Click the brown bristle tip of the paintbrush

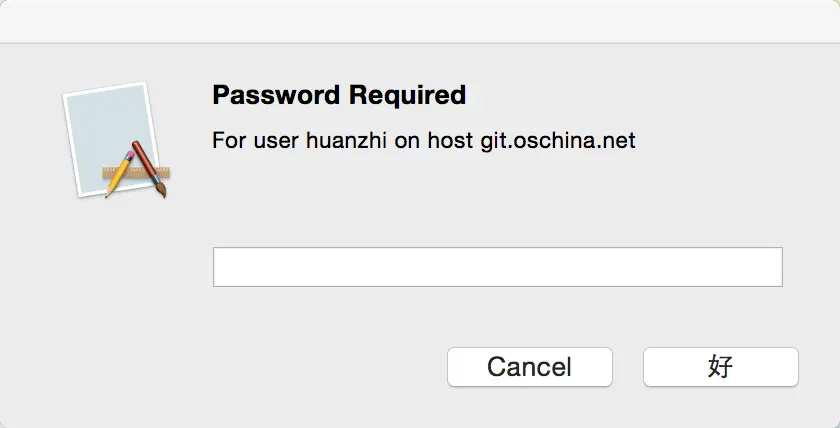tap(161, 190)
